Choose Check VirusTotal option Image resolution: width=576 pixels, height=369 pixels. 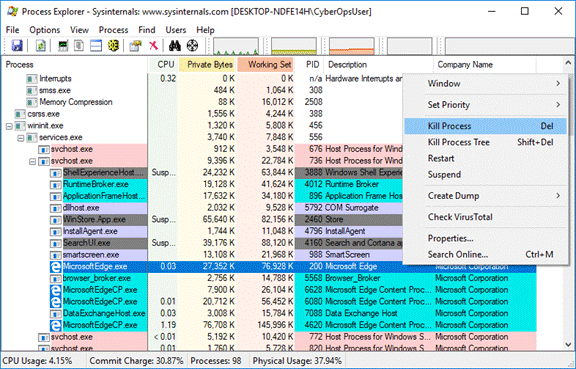[x=485, y=217]
